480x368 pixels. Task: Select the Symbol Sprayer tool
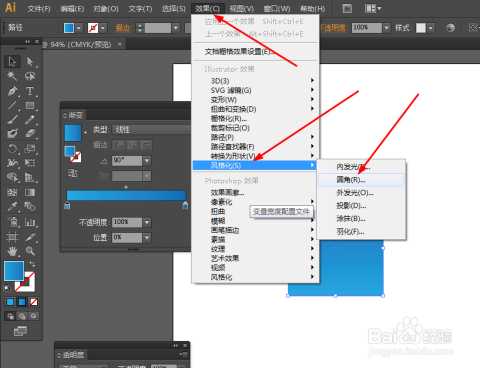[12, 222]
